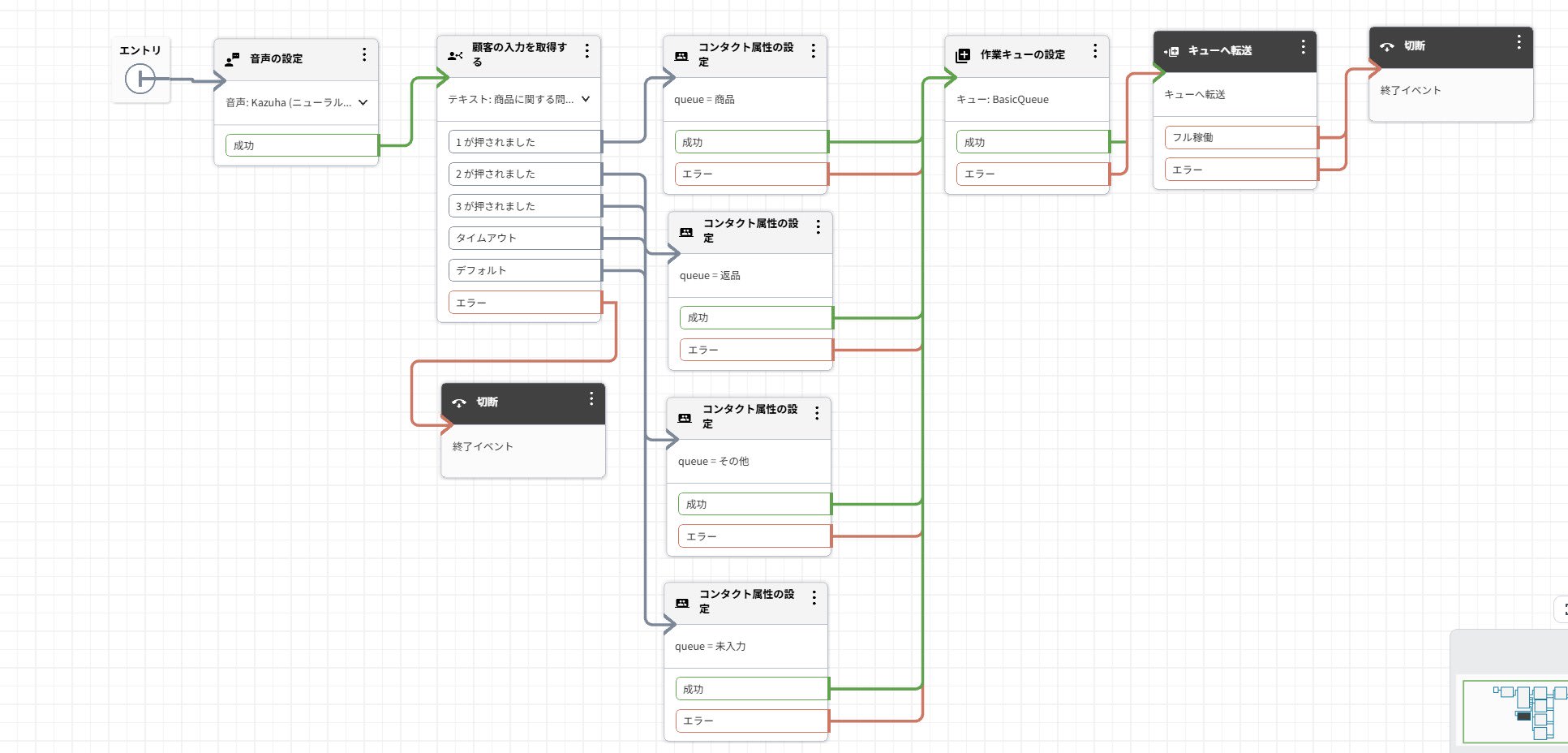The width and height of the screenshot is (1568, 753).
Task: Select エラー branch of キューへ転送 block
Action: (x=1241, y=170)
